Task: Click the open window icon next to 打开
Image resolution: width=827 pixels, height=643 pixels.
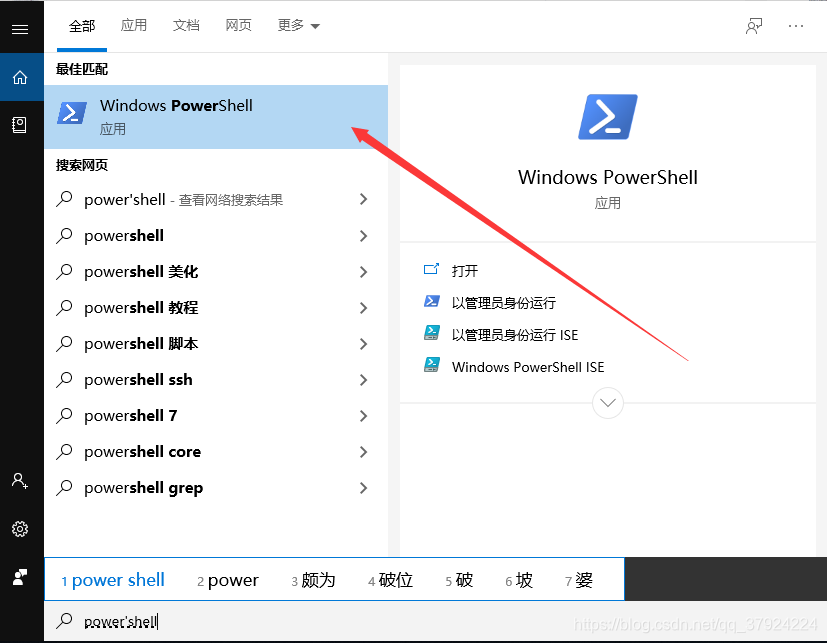Action: tap(431, 270)
